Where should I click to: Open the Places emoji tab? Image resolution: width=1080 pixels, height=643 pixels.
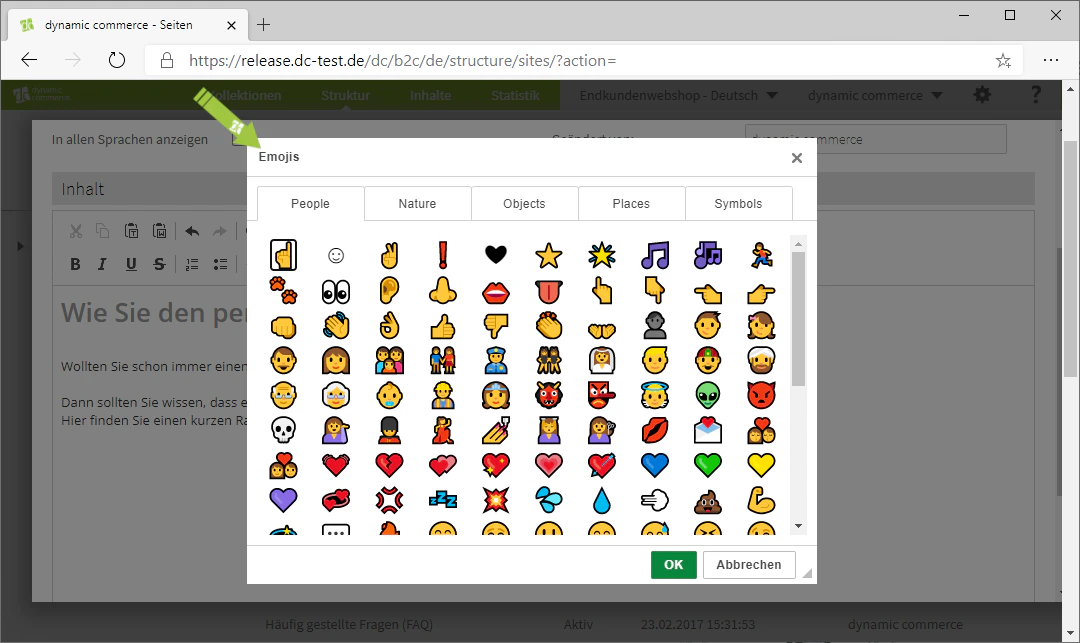coord(631,204)
